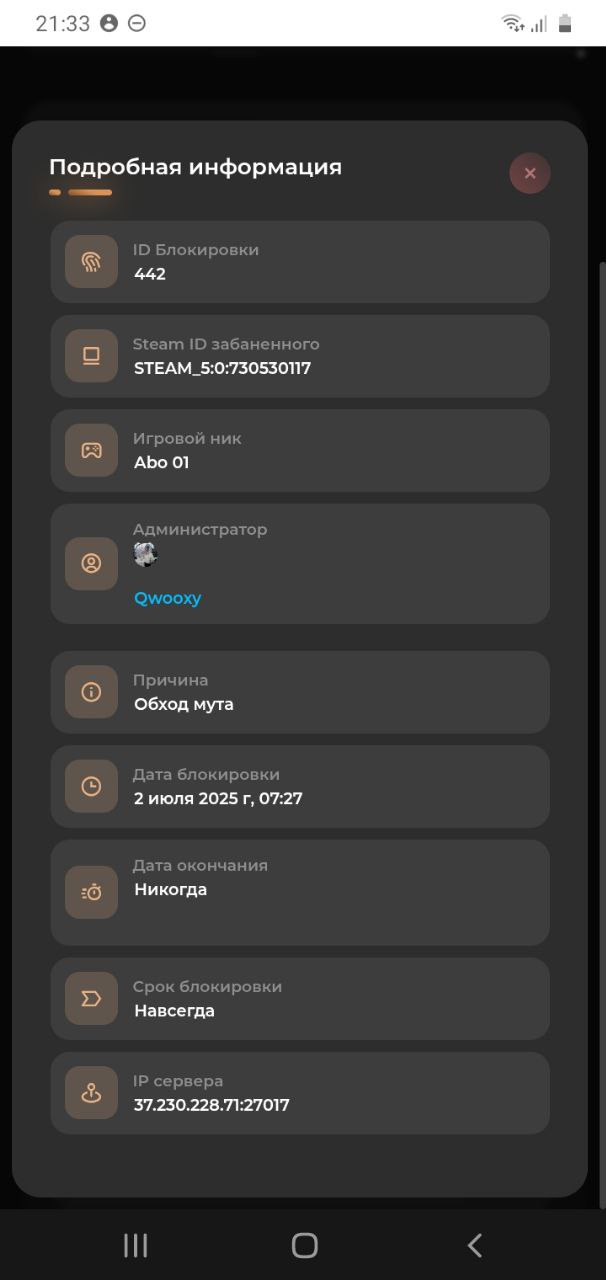This screenshot has height=1280, width=606.
Task: Tap the stopwatch icon for Дата окончания
Action: tap(91, 892)
